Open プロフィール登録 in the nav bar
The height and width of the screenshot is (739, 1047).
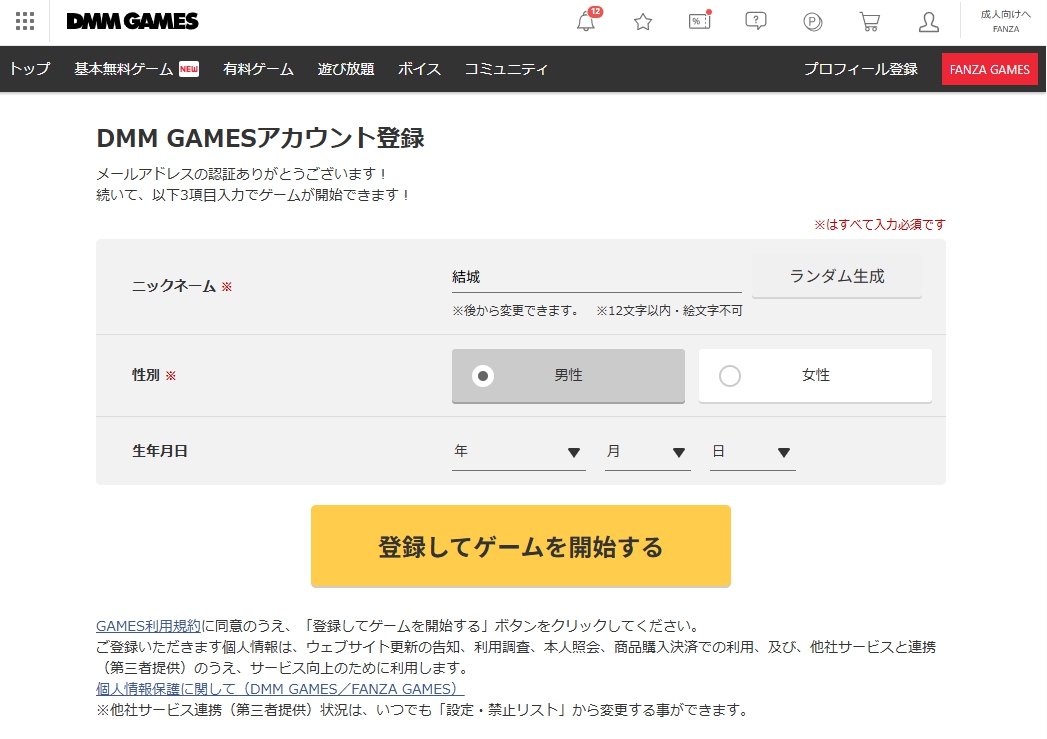tap(861, 69)
